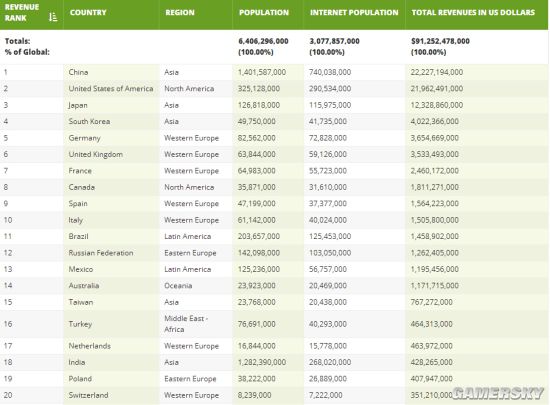Select the Japan row country name

78,105
